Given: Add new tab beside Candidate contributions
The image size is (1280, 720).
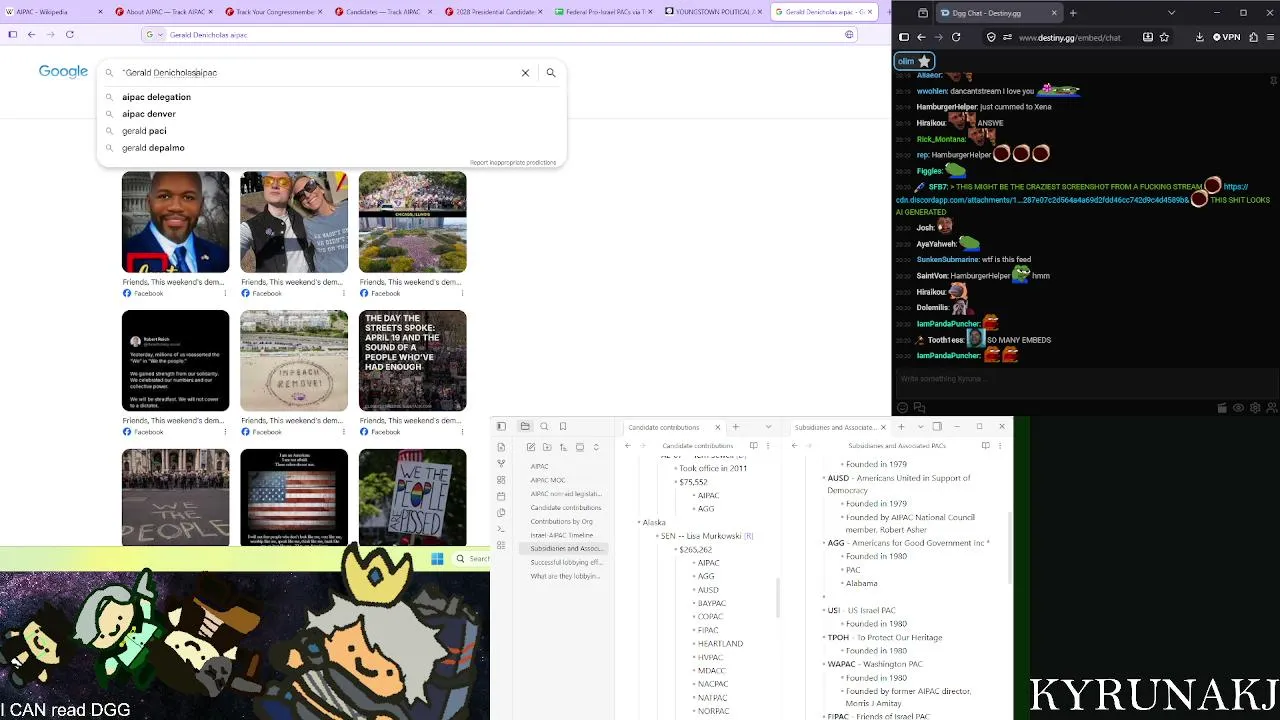Looking at the screenshot, I should tap(735, 428).
